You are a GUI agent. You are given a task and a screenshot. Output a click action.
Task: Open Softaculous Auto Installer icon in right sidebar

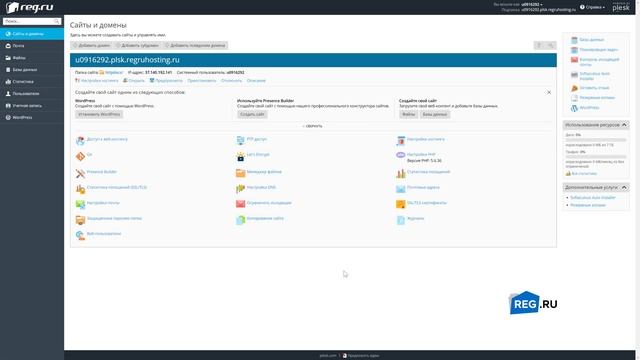tap(574, 75)
